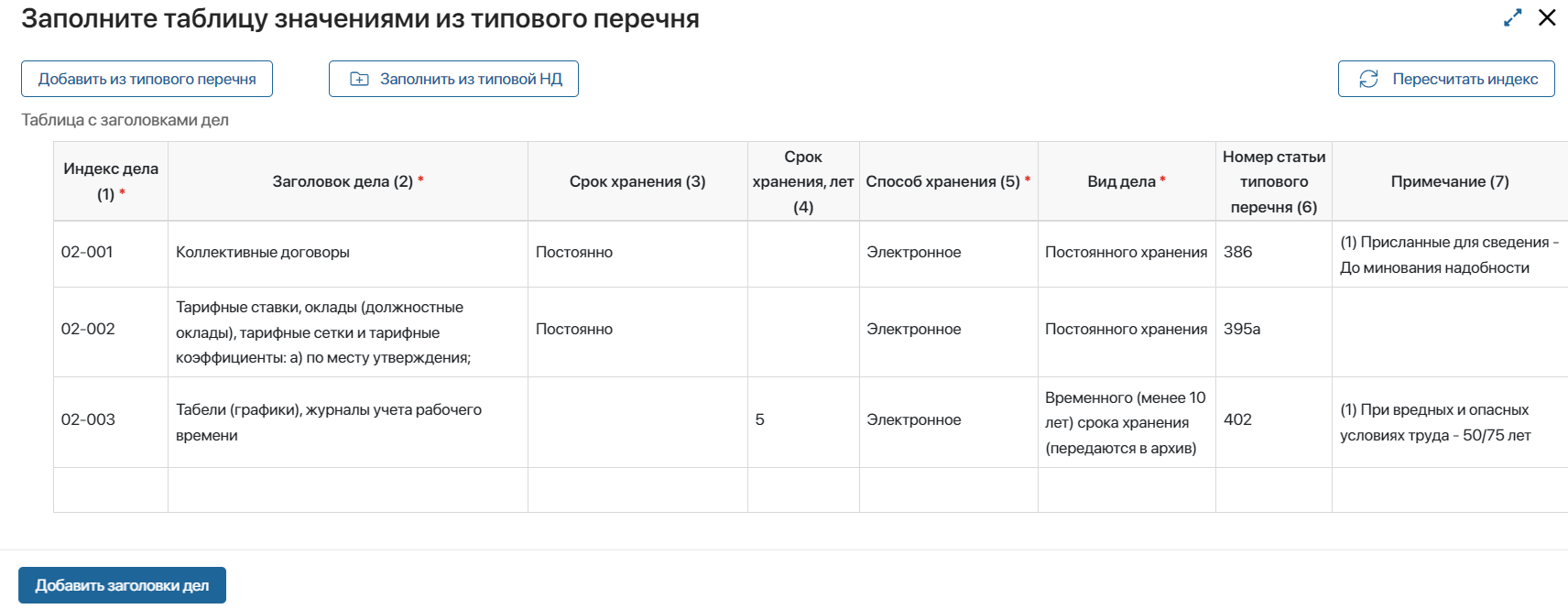This screenshot has width=1568, height=609.
Task: Click the Примечание (7) column header
Action: [x=1445, y=180]
